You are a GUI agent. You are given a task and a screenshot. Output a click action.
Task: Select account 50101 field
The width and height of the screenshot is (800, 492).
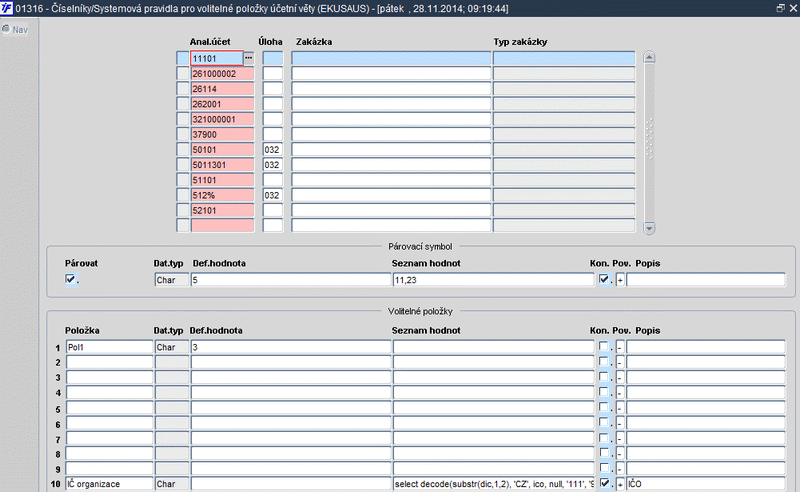222,150
